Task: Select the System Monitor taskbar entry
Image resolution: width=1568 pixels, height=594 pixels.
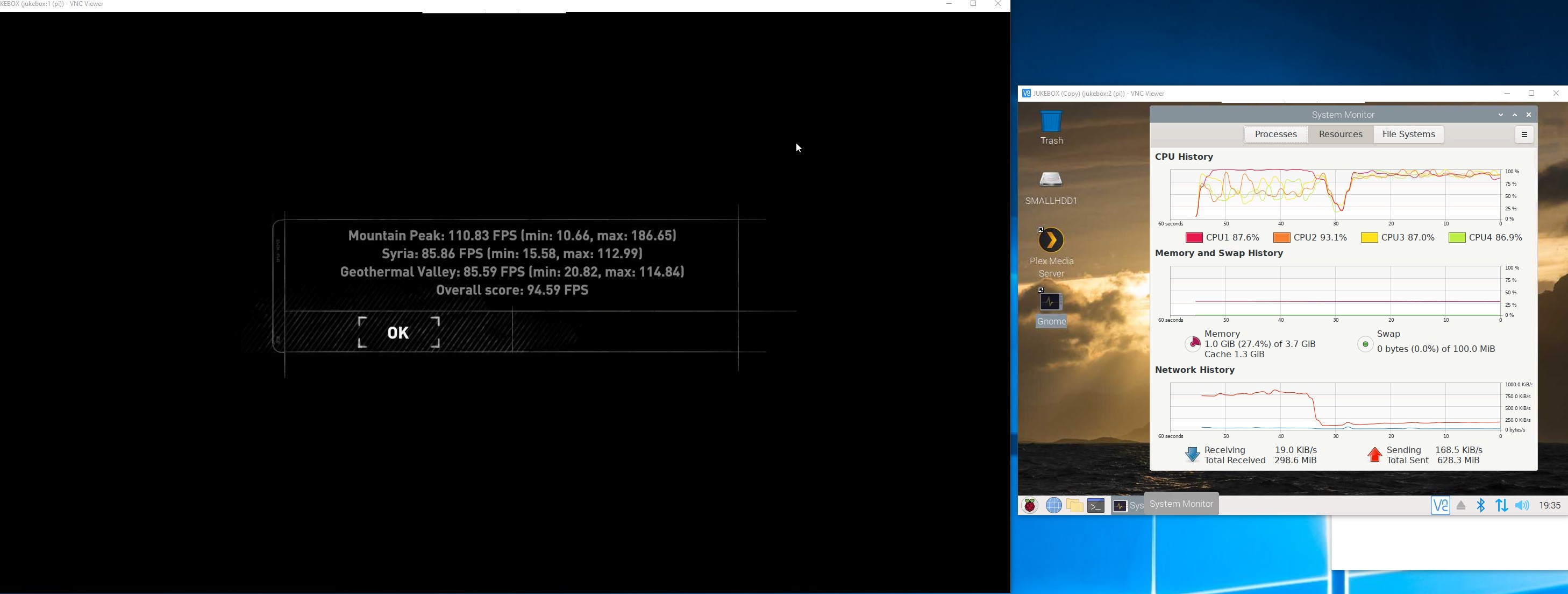Action: (x=1127, y=506)
